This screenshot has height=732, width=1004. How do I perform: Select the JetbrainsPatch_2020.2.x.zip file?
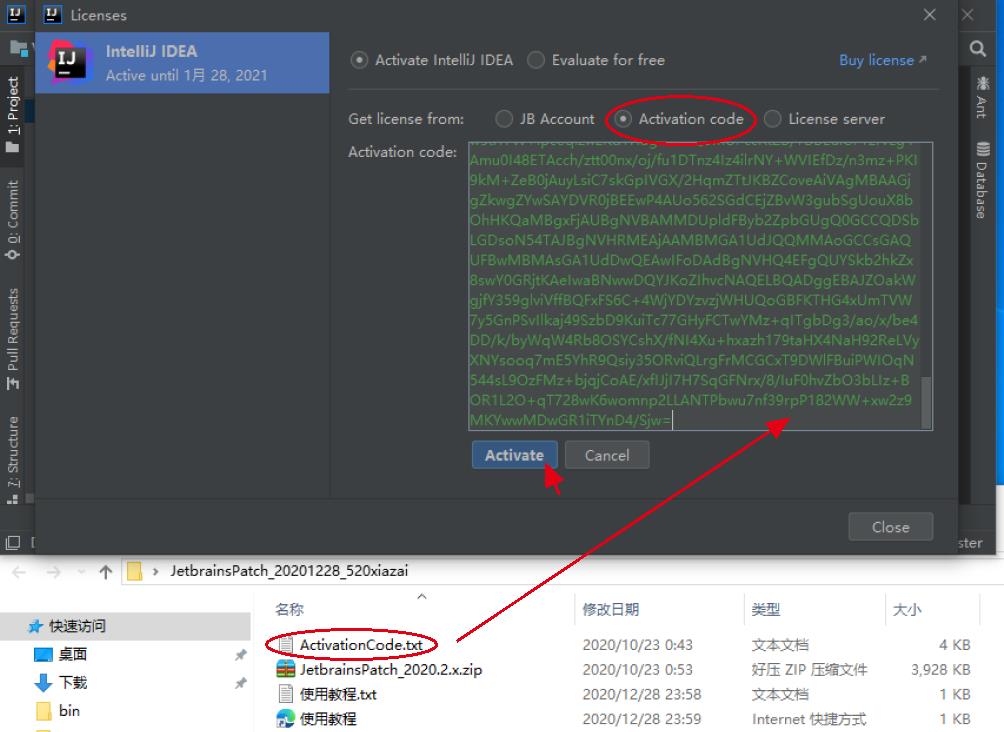(x=391, y=670)
